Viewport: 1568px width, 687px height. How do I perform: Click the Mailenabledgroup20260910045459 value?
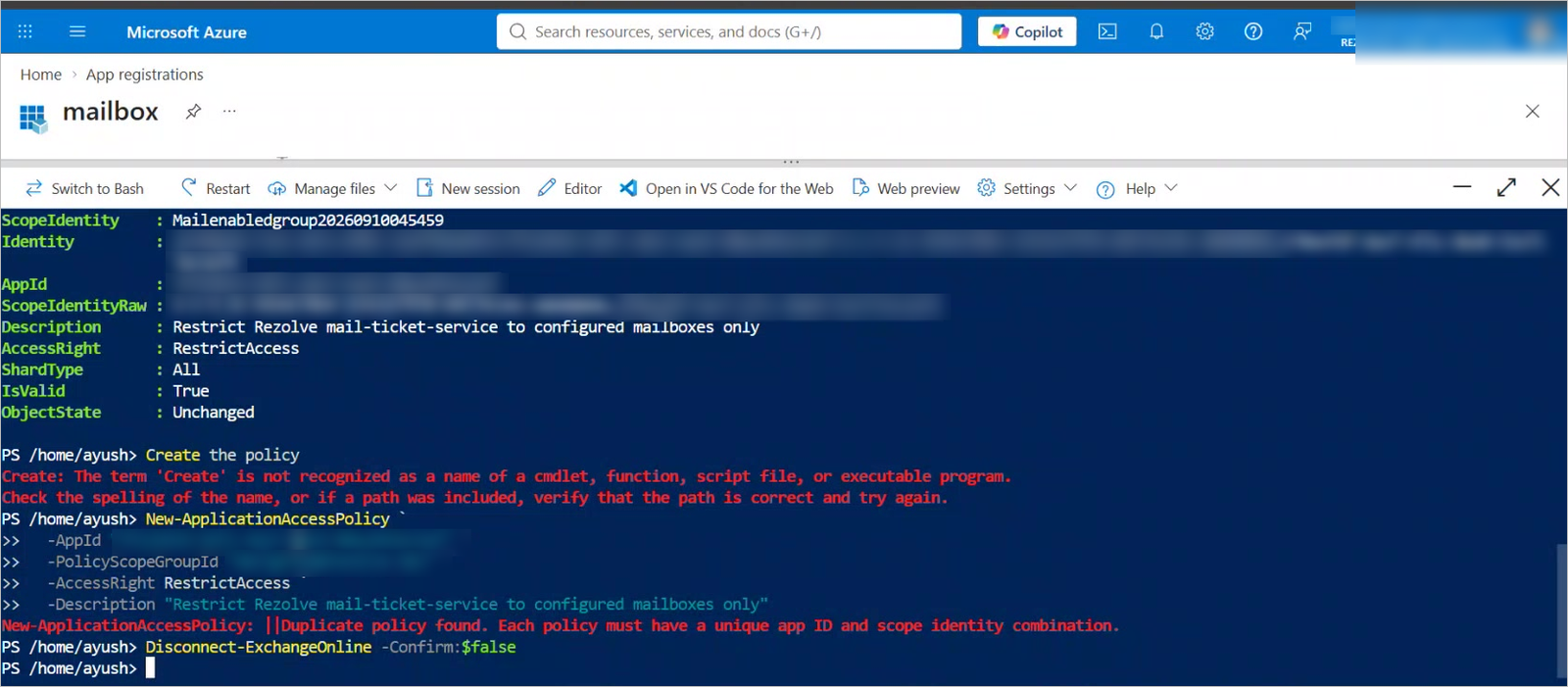[308, 221]
